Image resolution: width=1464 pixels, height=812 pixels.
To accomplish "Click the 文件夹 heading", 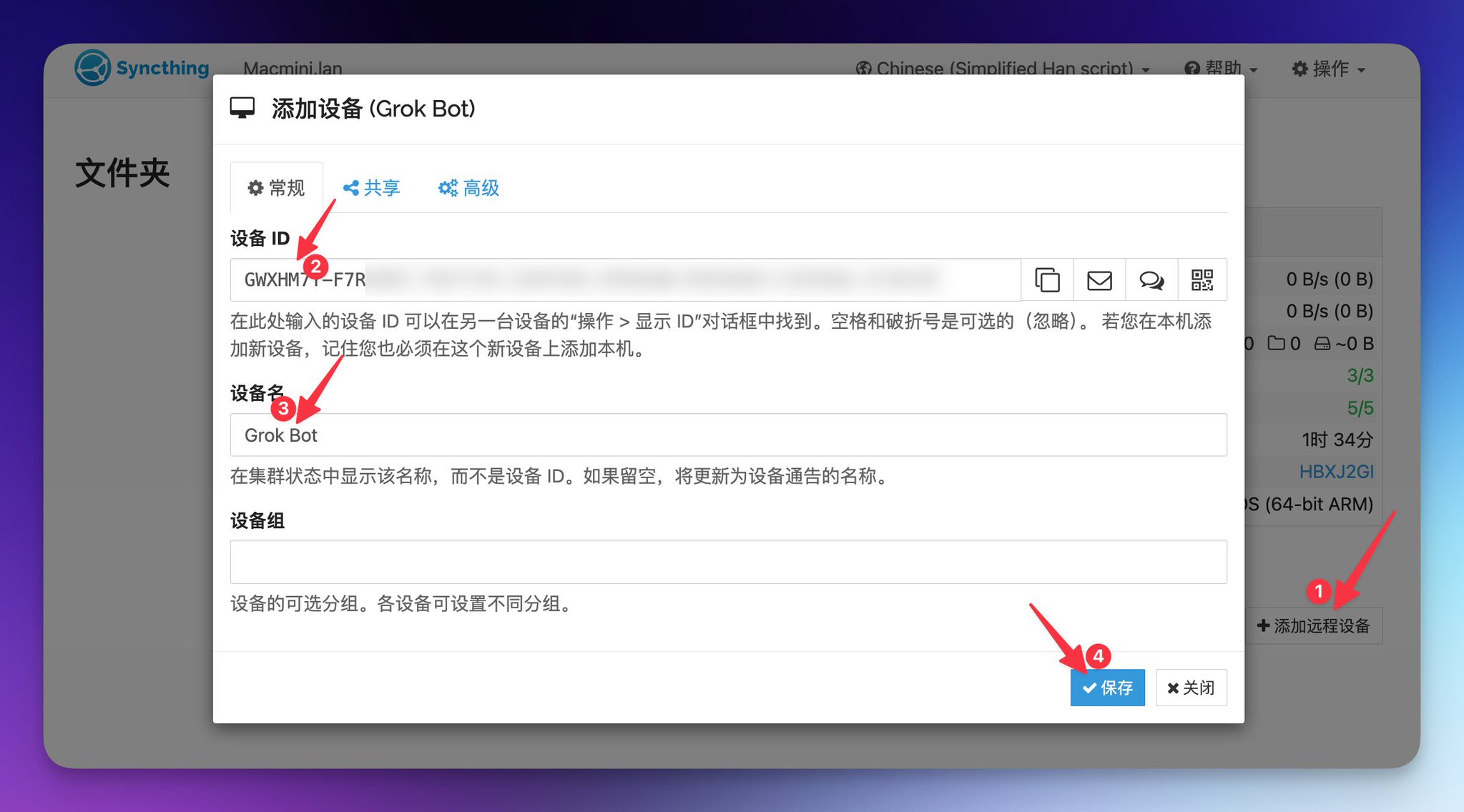I will [122, 173].
